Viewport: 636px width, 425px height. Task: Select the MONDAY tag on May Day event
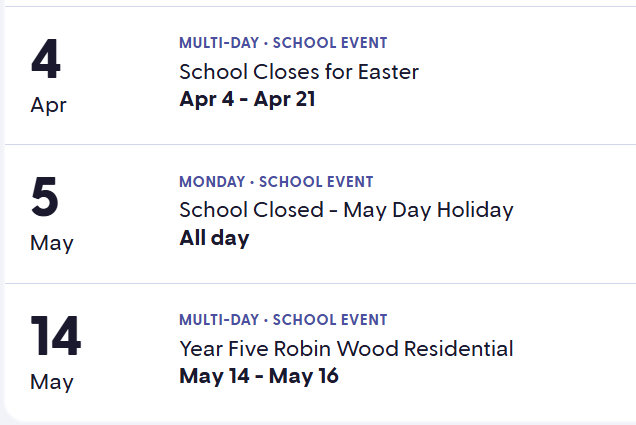coord(212,182)
